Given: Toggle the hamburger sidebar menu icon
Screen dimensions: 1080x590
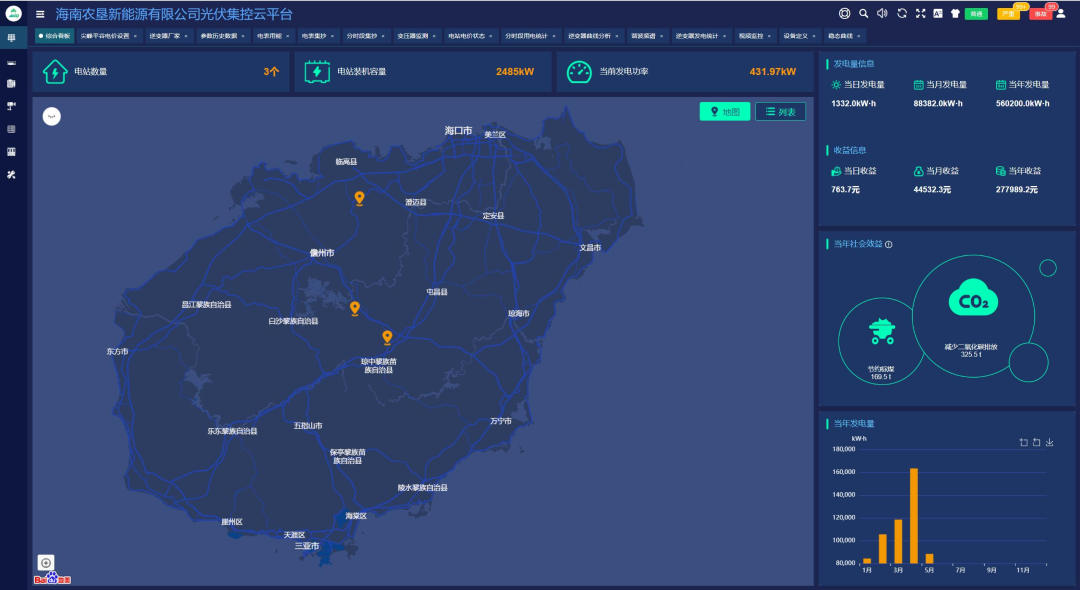Looking at the screenshot, I should tap(40, 14).
